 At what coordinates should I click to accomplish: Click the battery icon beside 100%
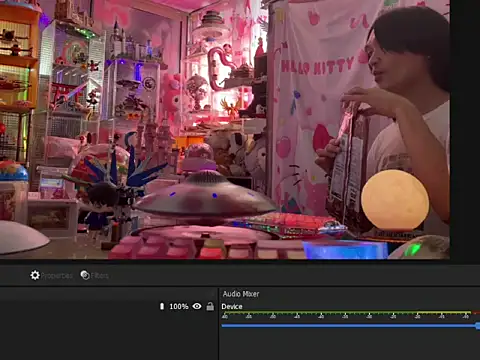pyautogui.click(x=162, y=306)
